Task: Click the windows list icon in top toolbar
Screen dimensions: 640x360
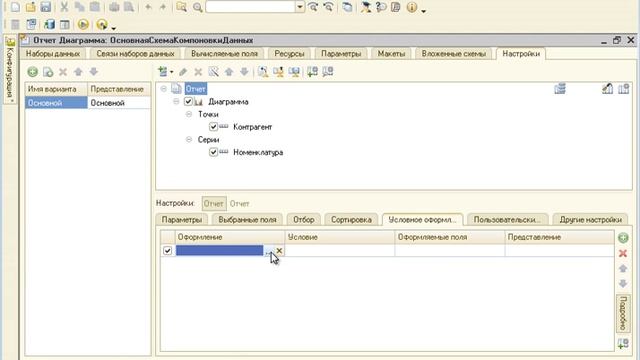Action: coord(347,7)
